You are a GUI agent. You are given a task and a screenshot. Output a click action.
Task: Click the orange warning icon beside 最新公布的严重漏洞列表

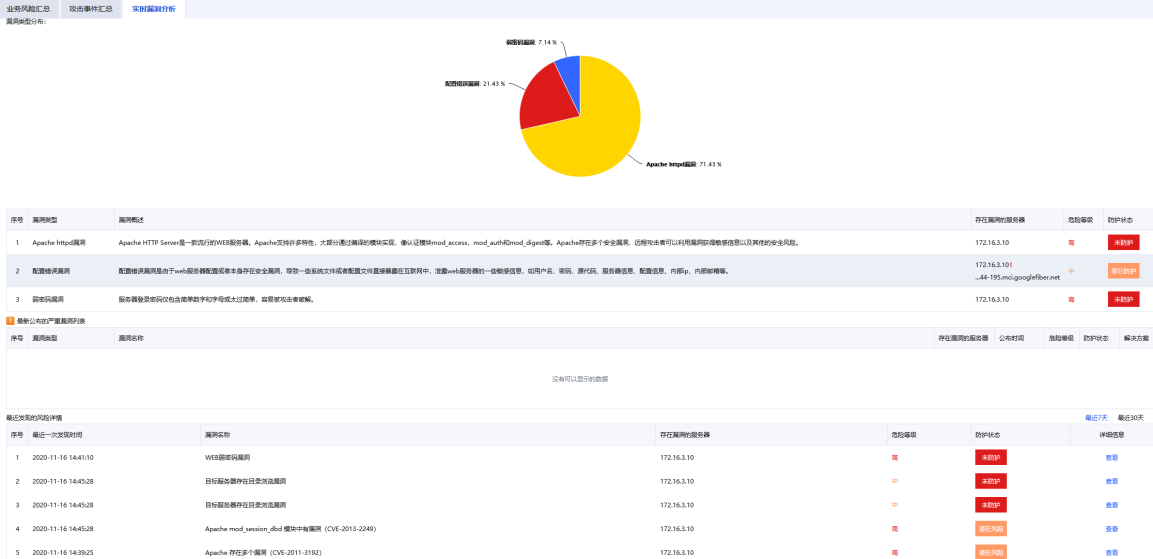click(x=10, y=321)
